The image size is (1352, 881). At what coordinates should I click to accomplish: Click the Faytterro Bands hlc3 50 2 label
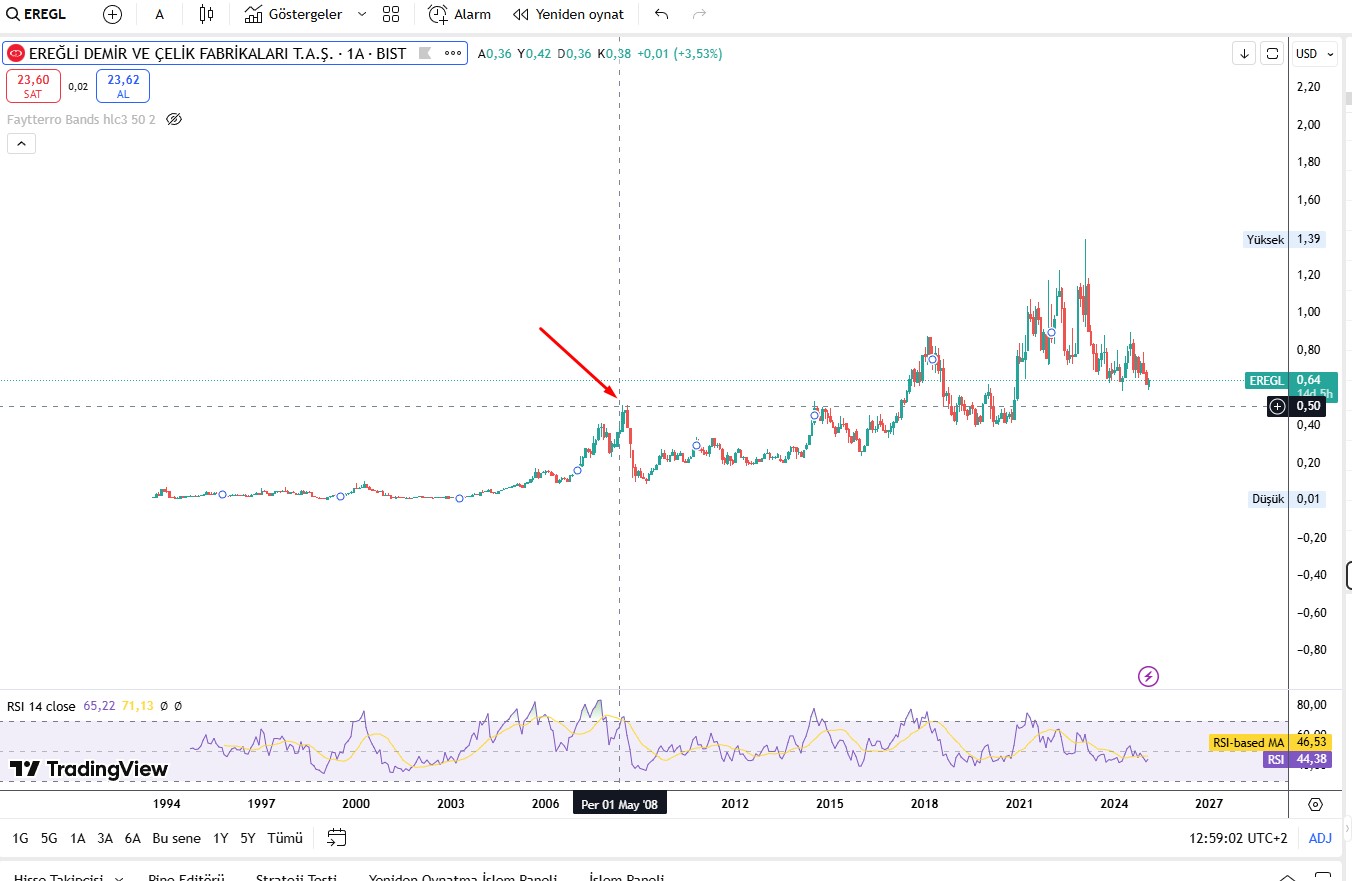pos(81,119)
